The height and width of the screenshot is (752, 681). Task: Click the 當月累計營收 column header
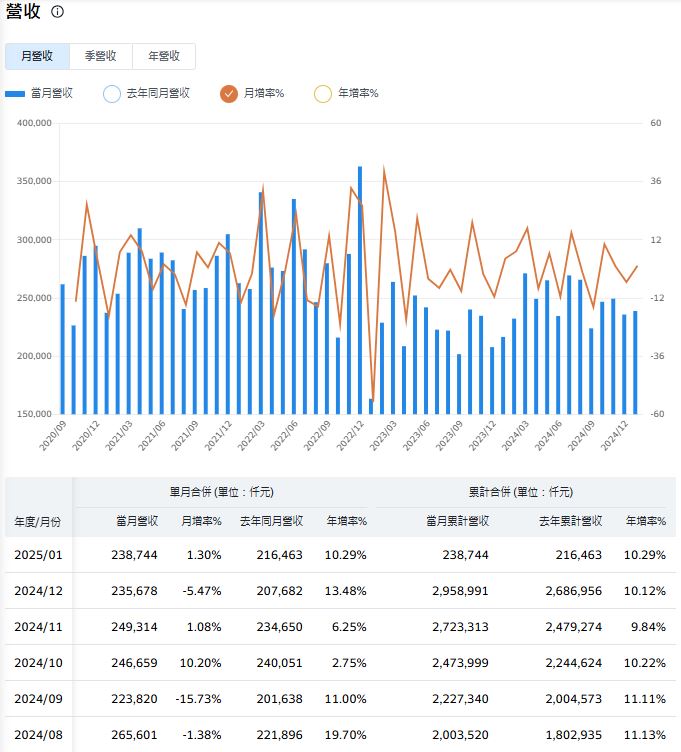coord(458,521)
